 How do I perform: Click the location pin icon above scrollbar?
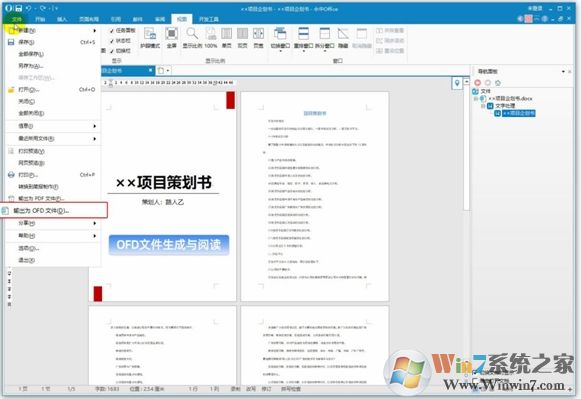(x=457, y=83)
